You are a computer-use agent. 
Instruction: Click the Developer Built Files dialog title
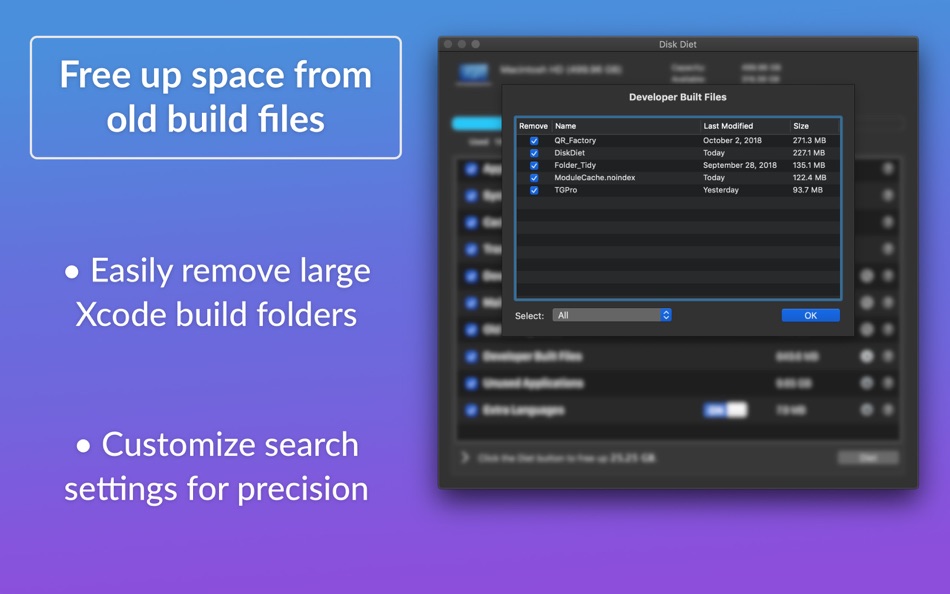pos(677,97)
